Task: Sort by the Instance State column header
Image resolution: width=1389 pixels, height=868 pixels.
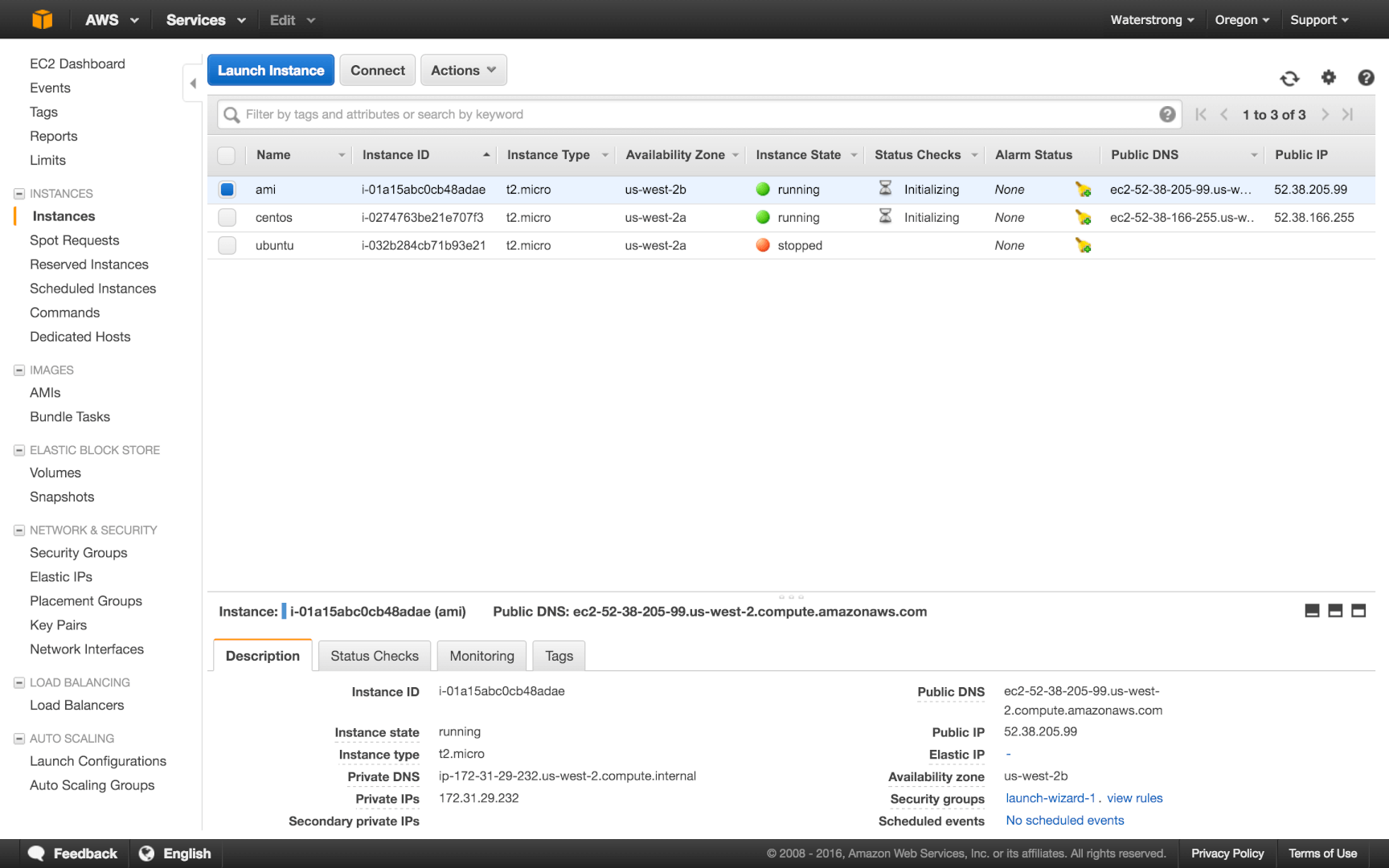Action: (806, 155)
